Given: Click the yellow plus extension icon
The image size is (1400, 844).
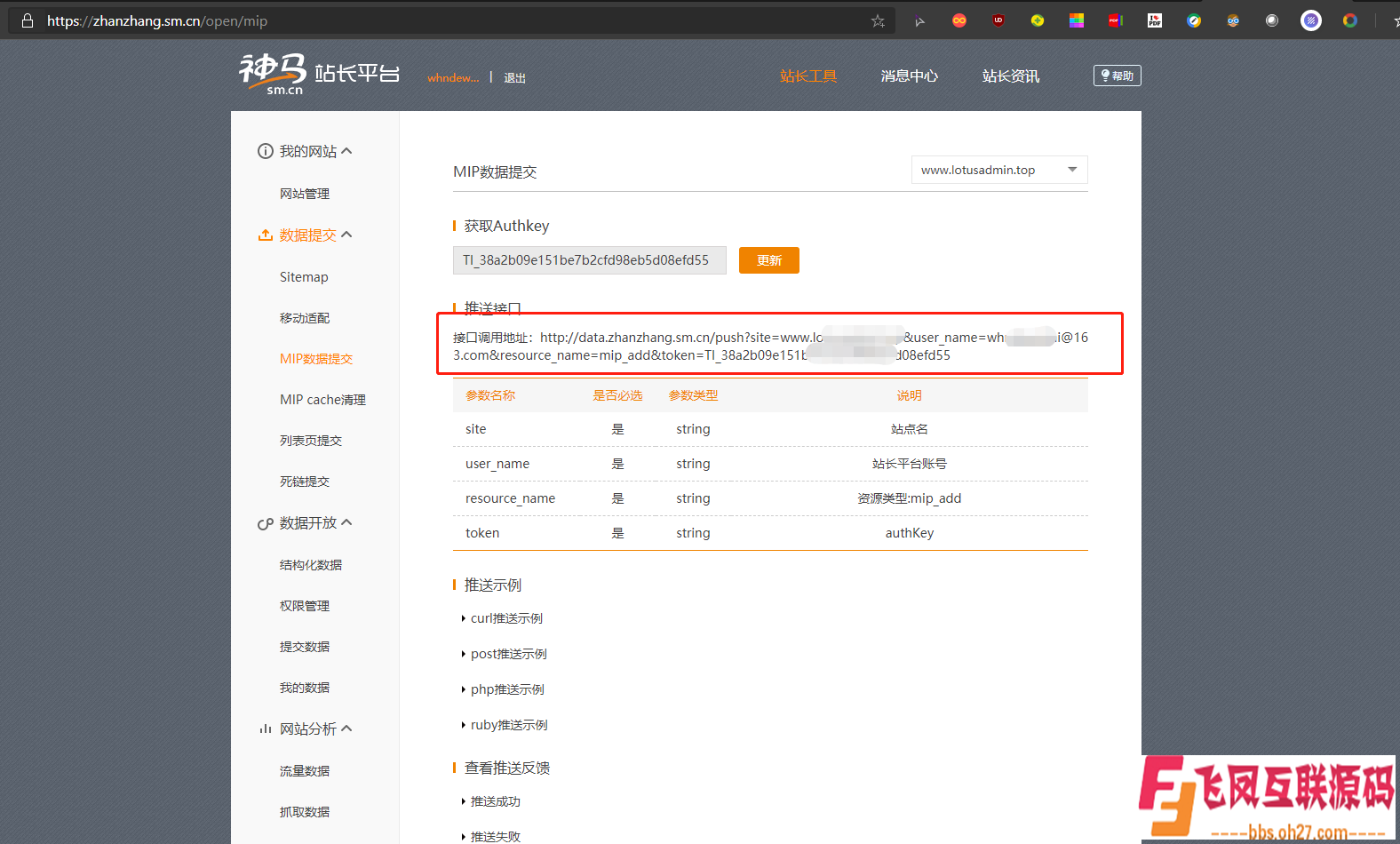Looking at the screenshot, I should [x=1038, y=20].
